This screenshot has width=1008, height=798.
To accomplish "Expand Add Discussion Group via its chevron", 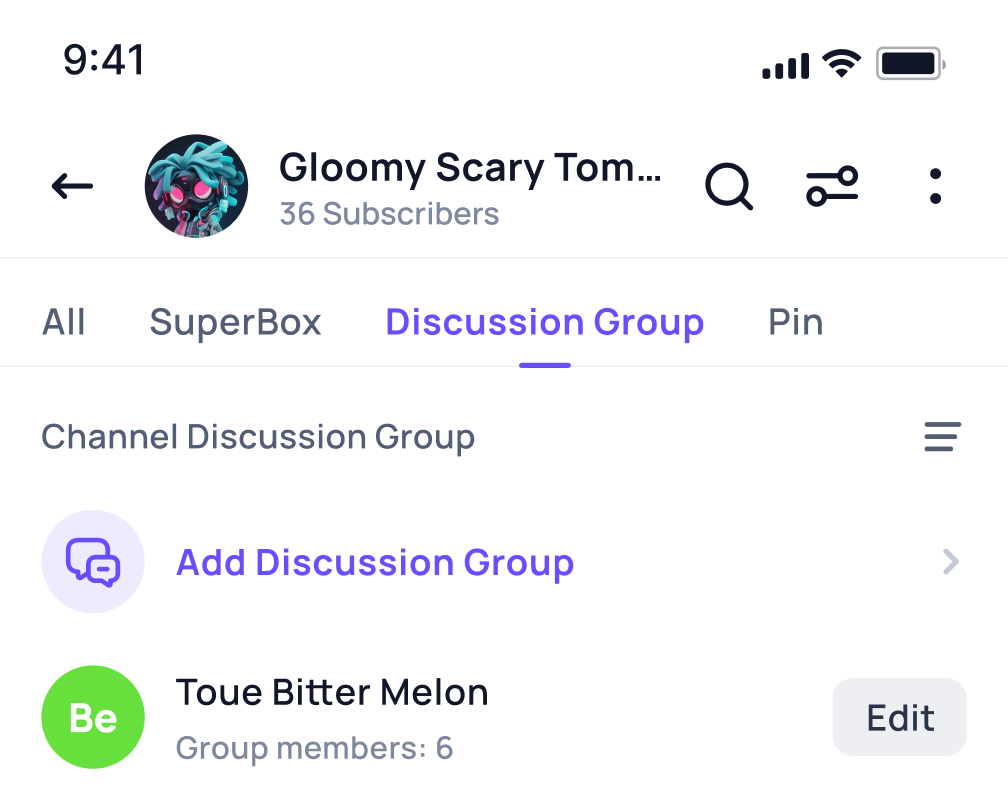I will tap(950, 562).
